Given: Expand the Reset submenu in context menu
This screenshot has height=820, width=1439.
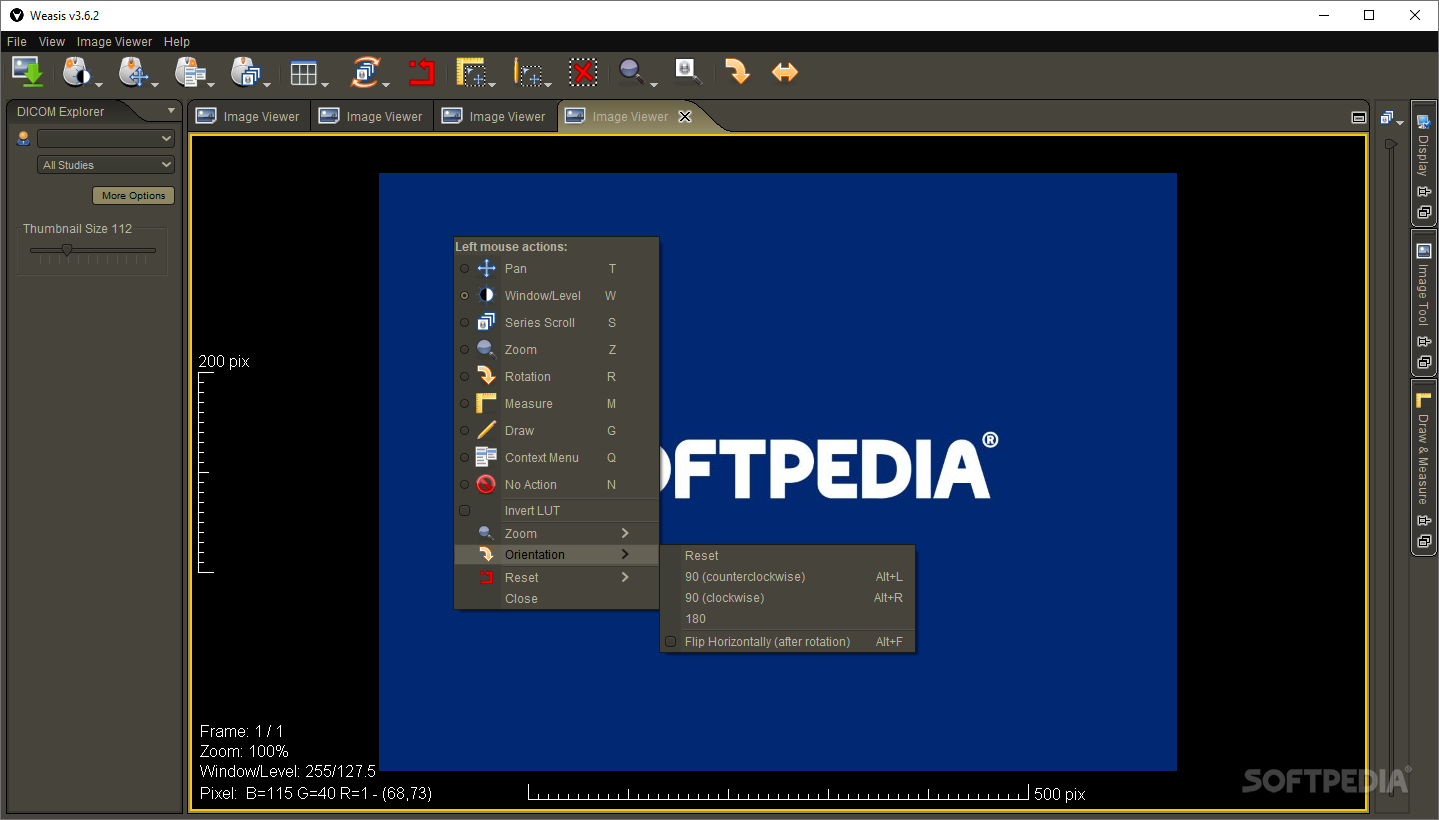Looking at the screenshot, I should pos(556,577).
